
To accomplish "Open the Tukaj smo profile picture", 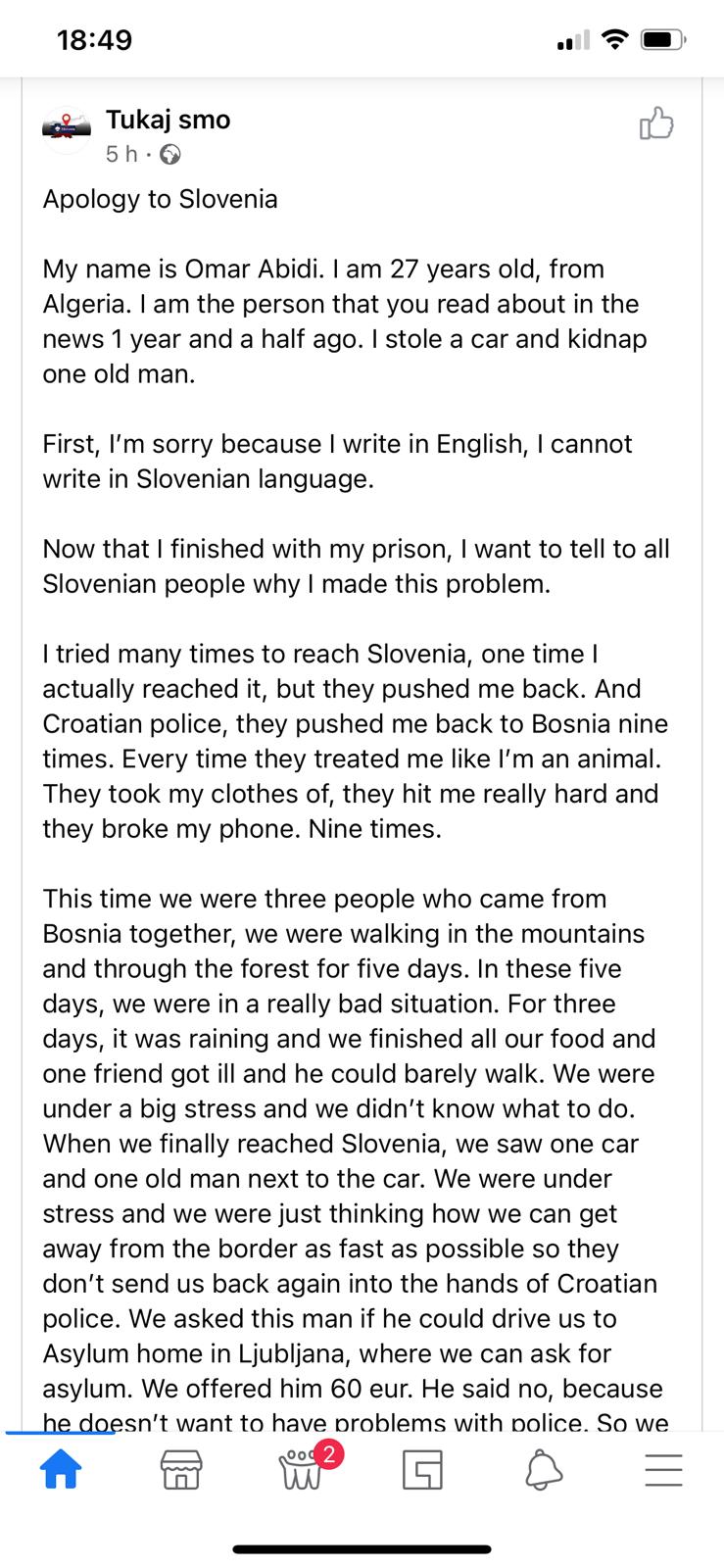I will coord(67,129).
